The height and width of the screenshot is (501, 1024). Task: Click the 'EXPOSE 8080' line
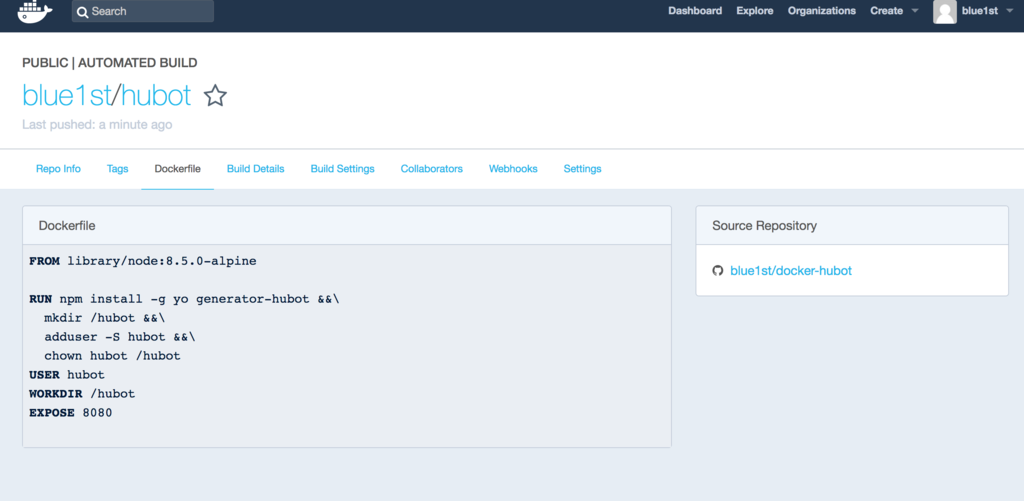click(71, 413)
